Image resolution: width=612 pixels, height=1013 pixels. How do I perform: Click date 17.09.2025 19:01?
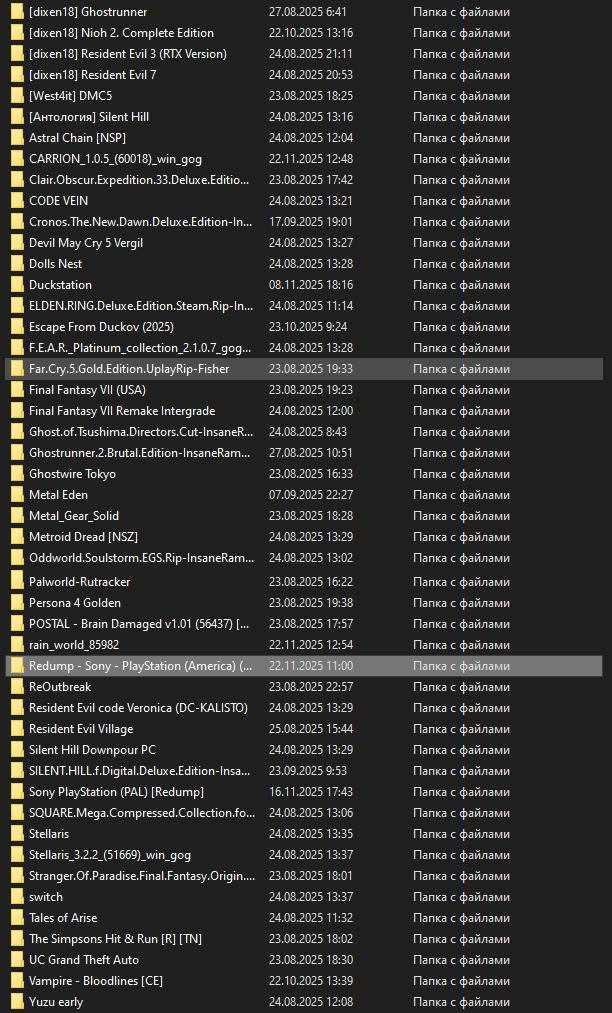tap(311, 222)
